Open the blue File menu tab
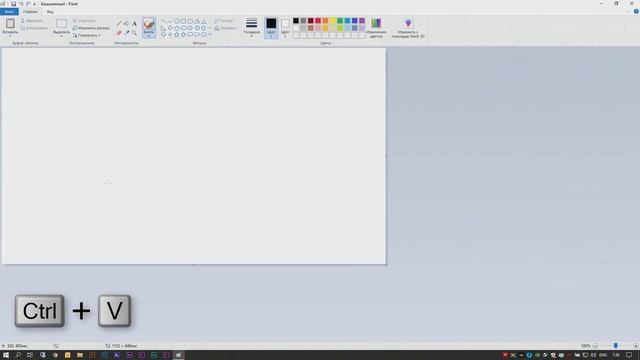640x360 pixels. (x=9, y=11)
